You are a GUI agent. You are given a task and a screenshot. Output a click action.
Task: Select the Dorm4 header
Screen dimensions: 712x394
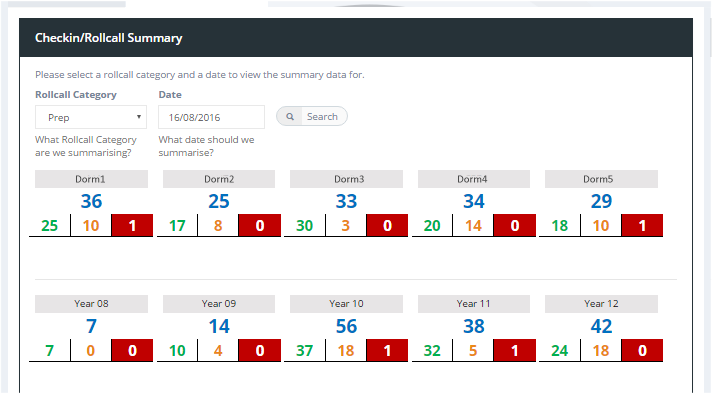(x=474, y=179)
